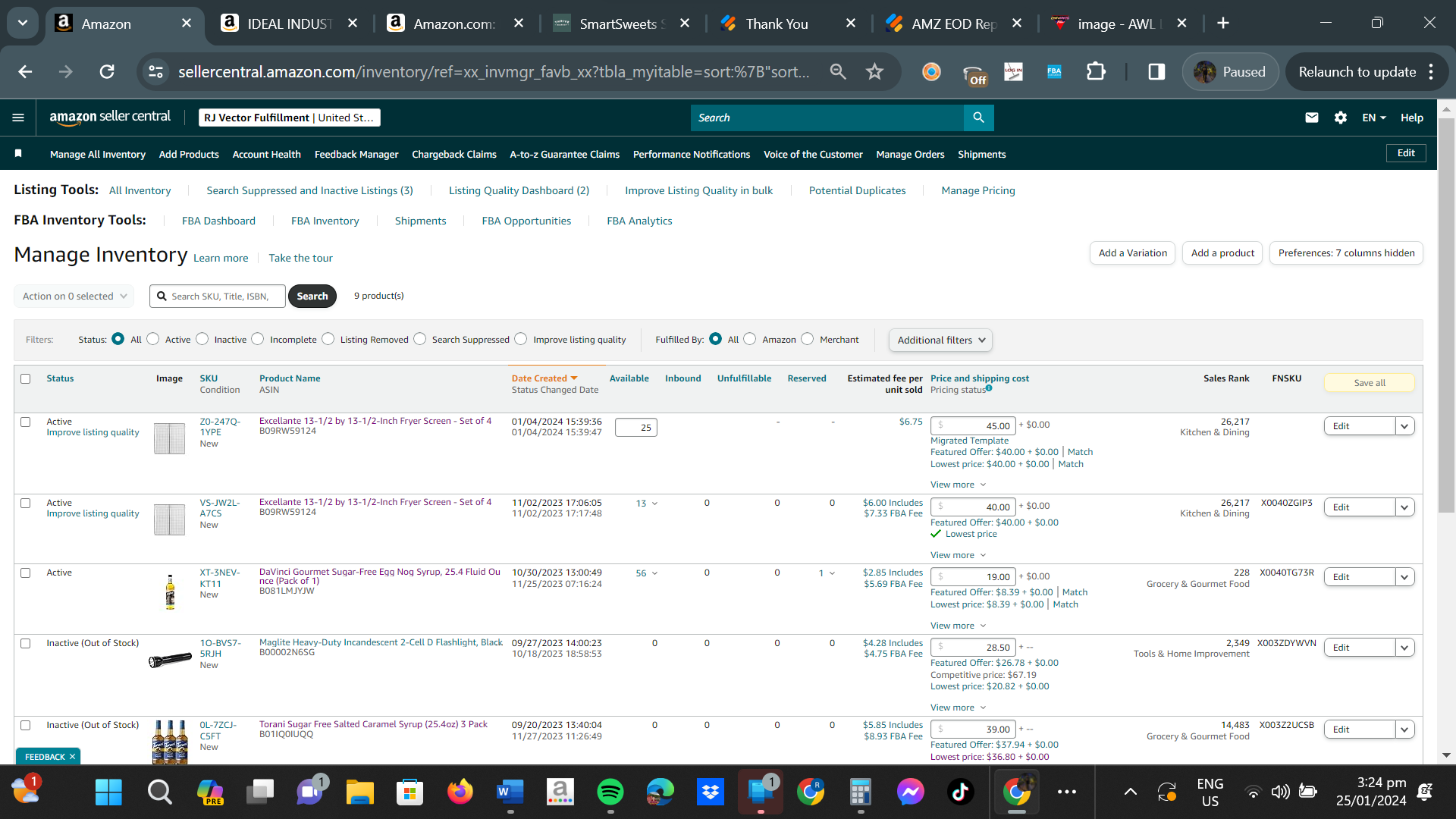The image size is (1456, 819).
Task: Expand the reserved quantity 1 details
Action: [827, 573]
